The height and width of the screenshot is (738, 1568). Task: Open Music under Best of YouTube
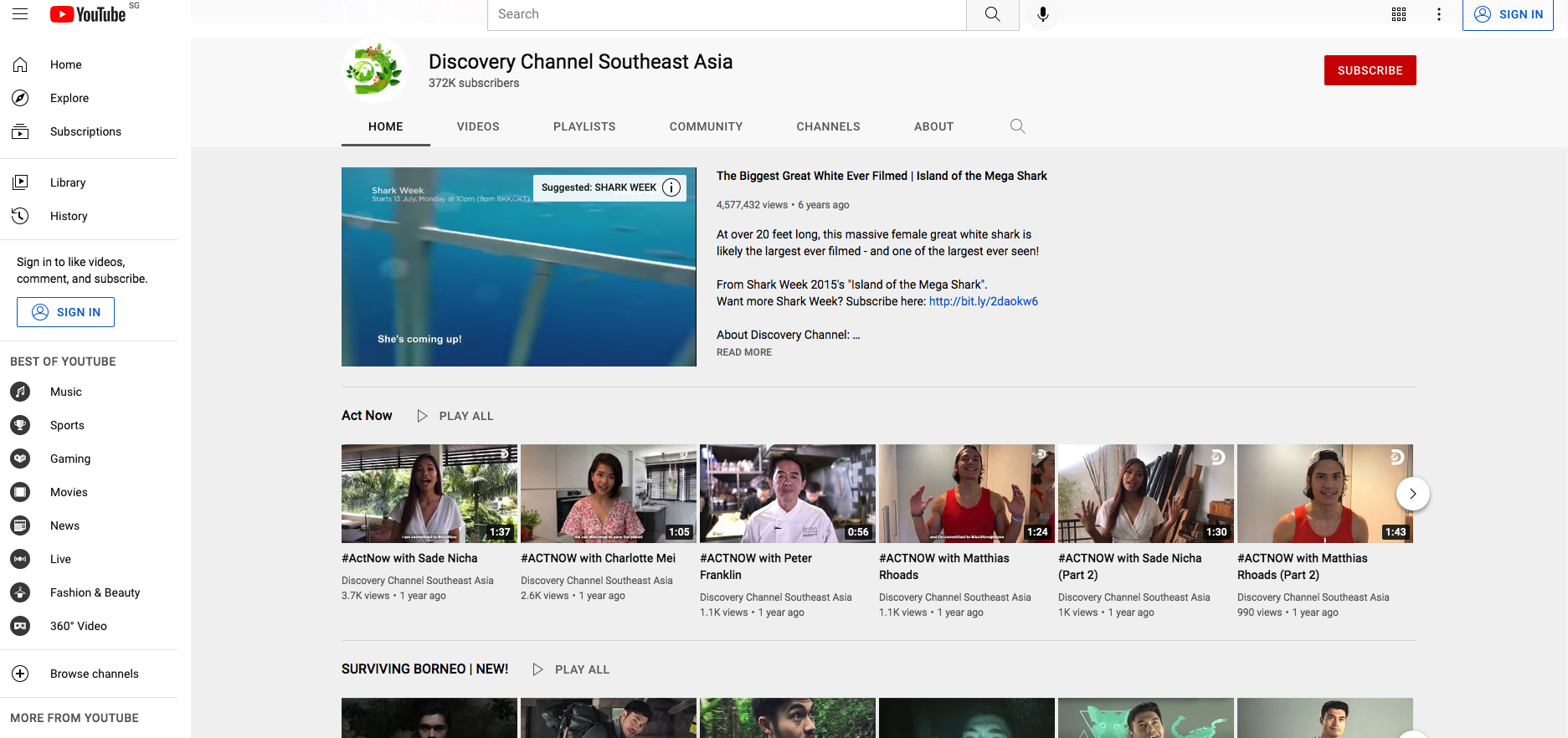89,392
